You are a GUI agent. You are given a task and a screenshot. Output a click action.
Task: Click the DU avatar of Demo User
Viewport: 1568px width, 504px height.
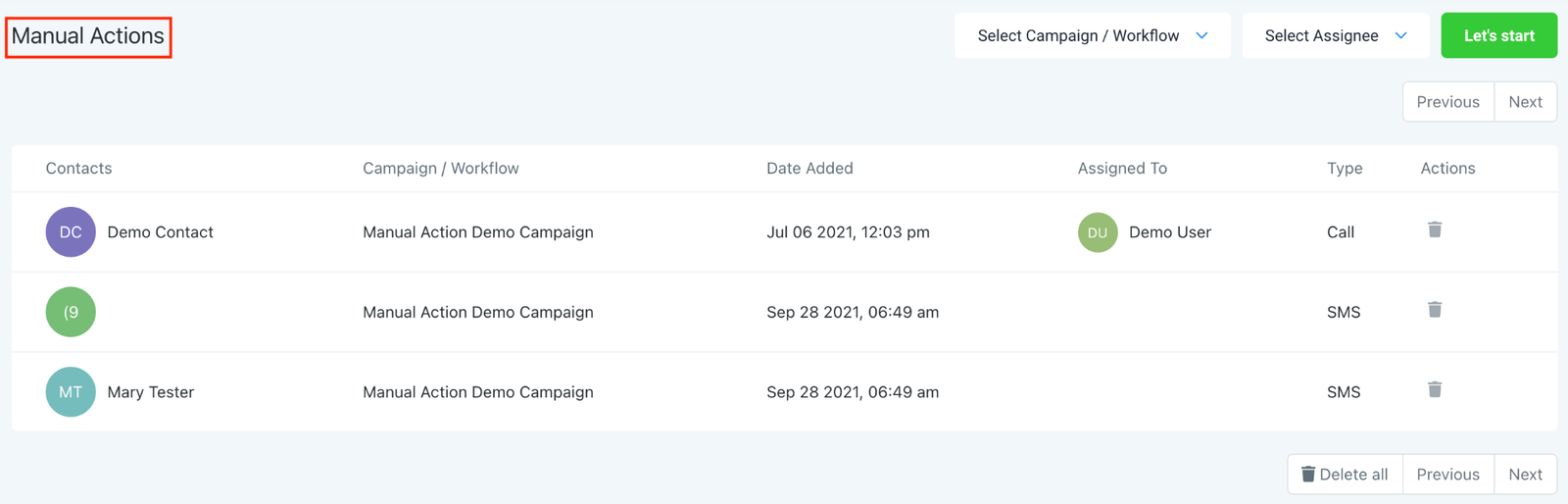[x=1098, y=232]
